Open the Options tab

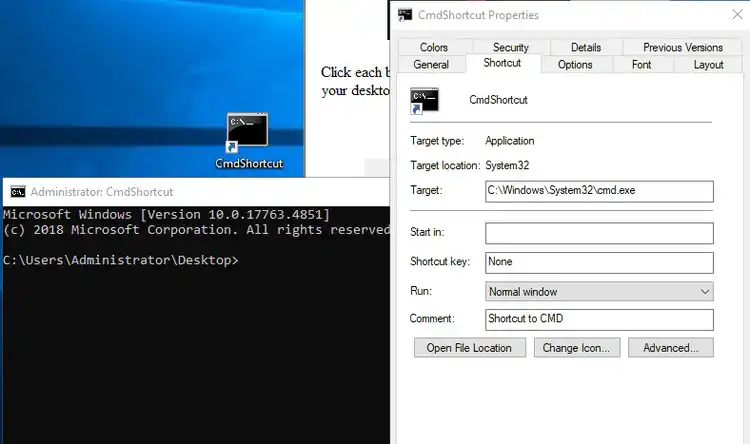pos(575,65)
